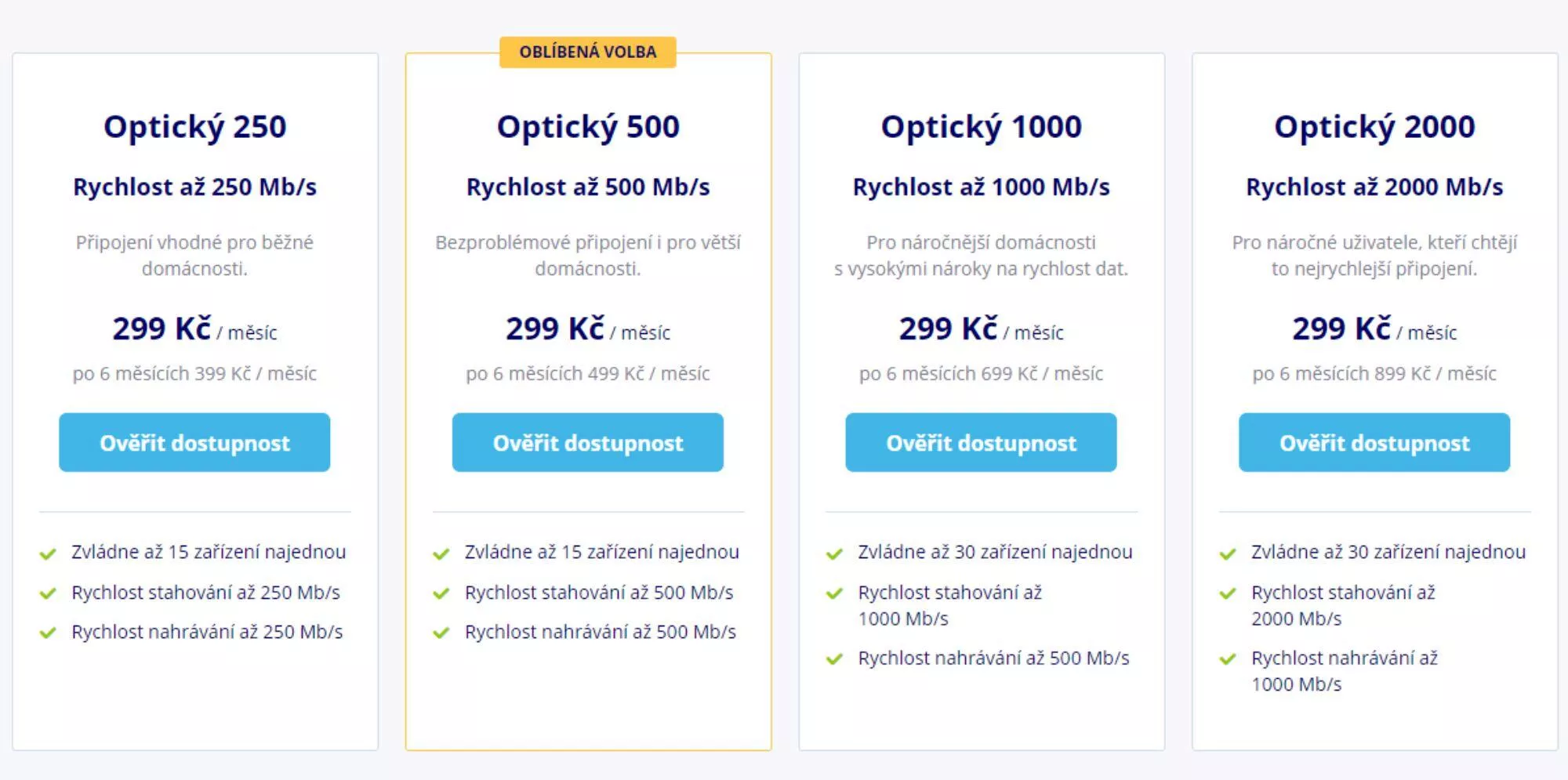Select the Optický 250 plan title
1568x780 pixels.
(x=194, y=127)
